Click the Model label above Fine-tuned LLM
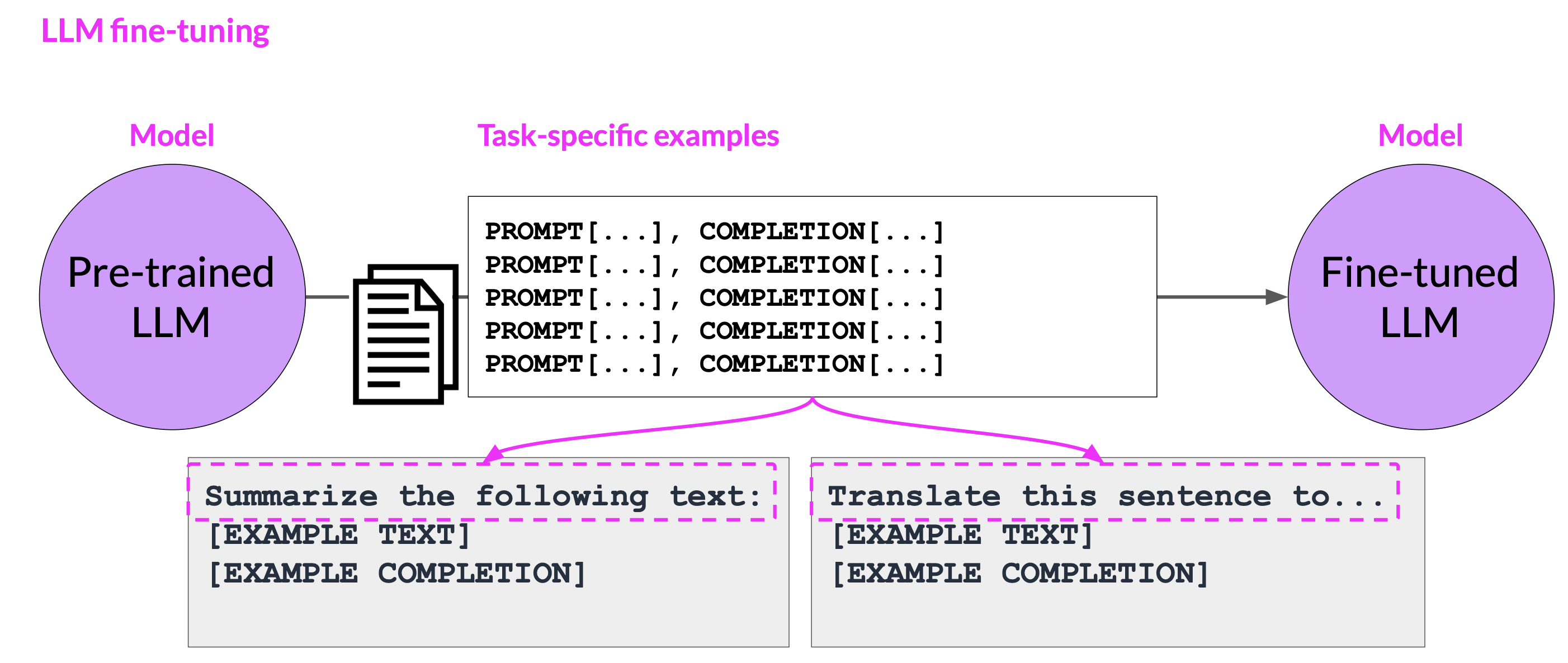The width and height of the screenshot is (1568, 663). (x=1420, y=135)
